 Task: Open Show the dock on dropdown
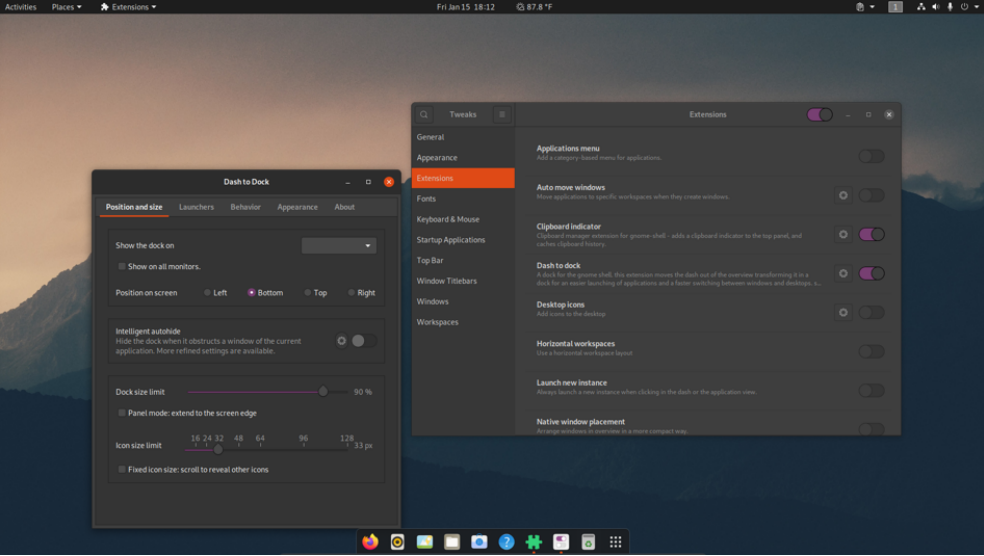coord(339,245)
